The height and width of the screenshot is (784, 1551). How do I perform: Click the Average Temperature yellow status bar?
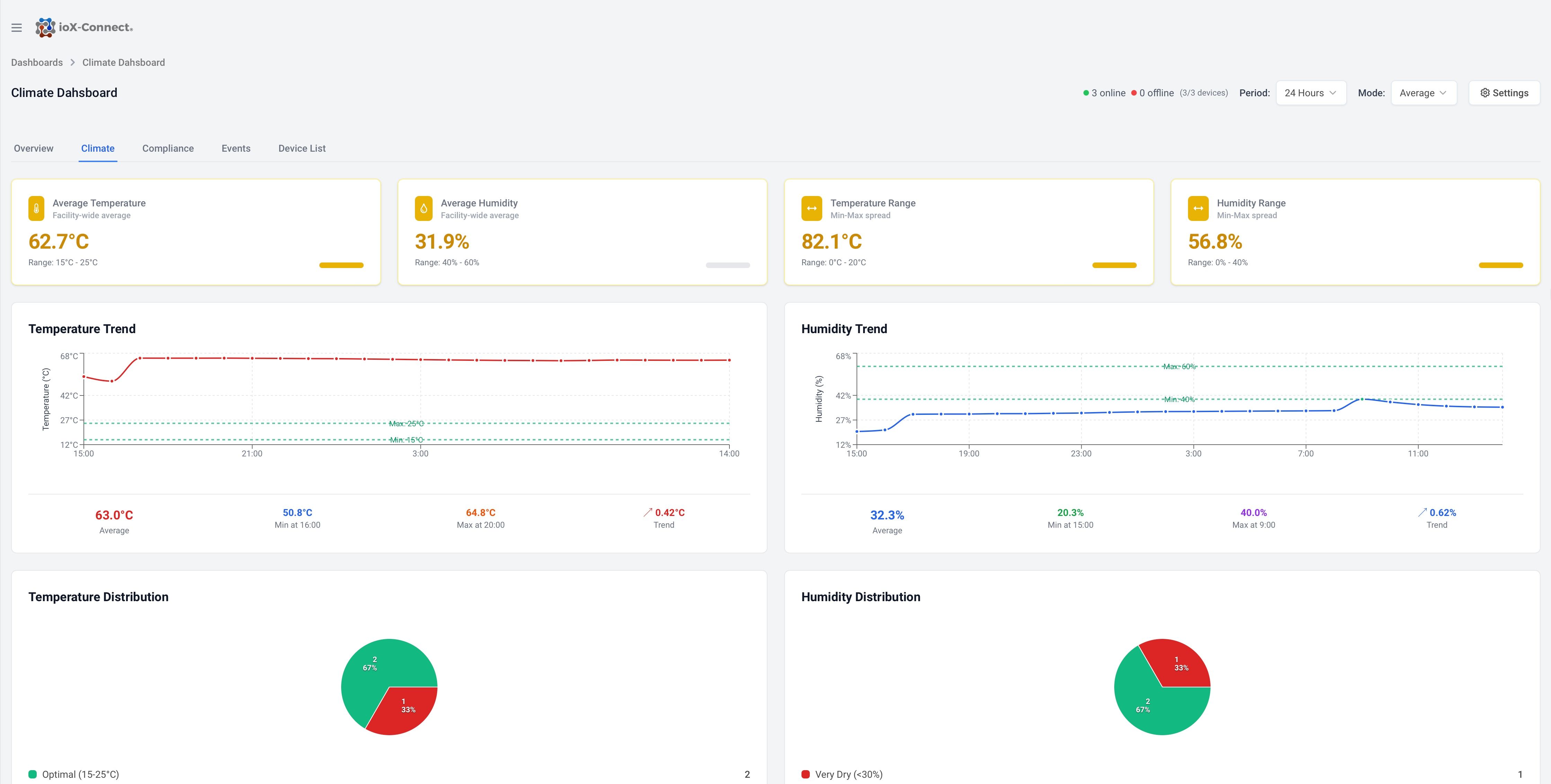click(341, 265)
